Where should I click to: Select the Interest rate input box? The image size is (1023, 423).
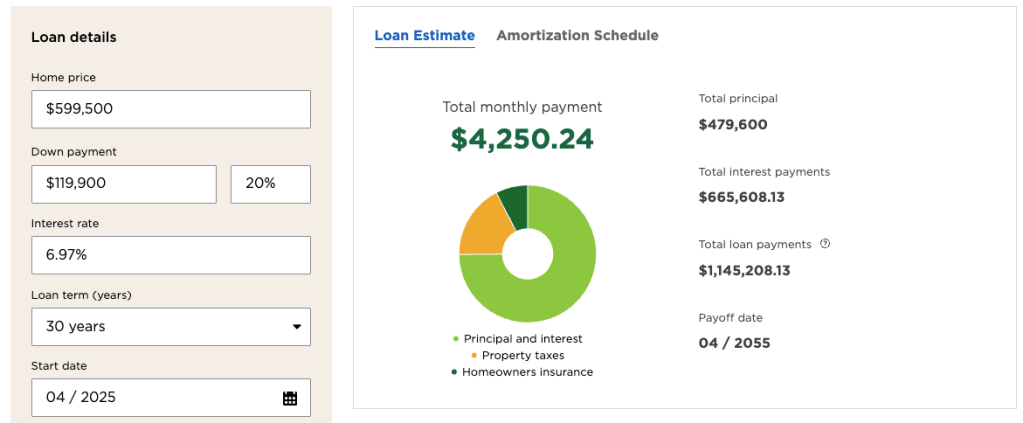click(x=171, y=255)
